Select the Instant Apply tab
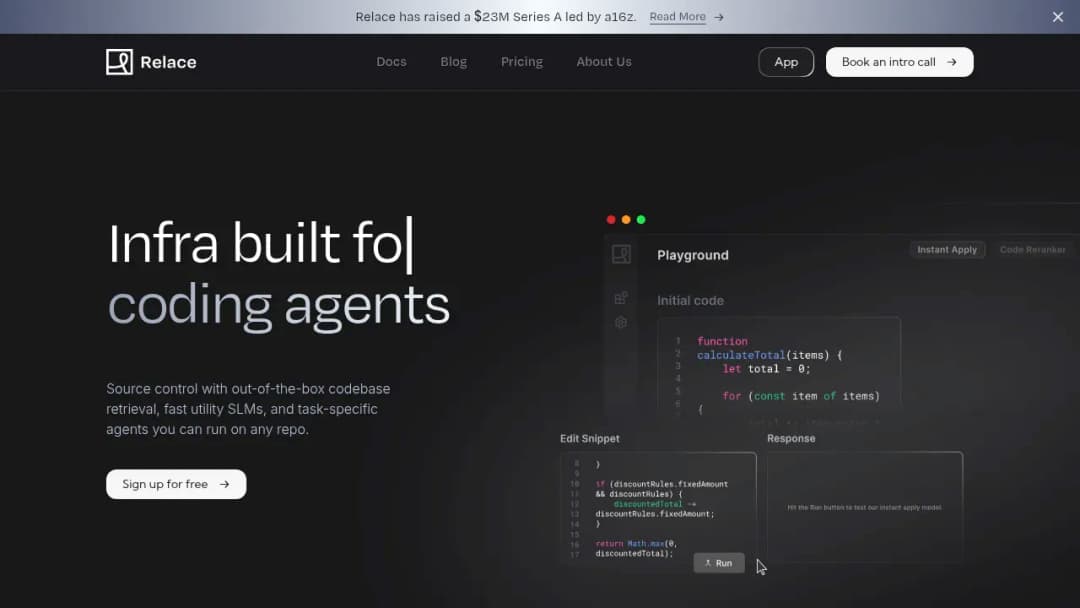The width and height of the screenshot is (1080, 608). click(x=947, y=249)
